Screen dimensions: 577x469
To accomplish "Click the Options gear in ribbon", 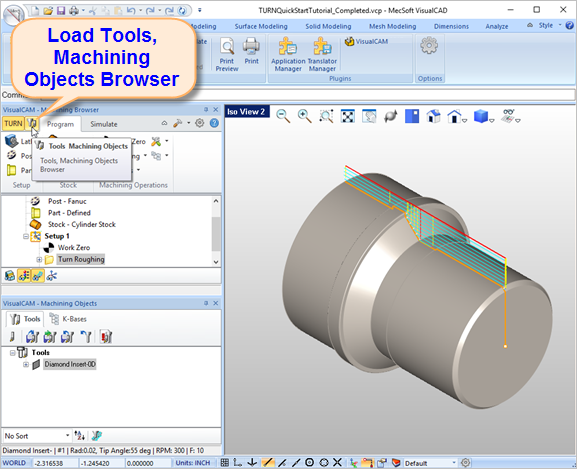I will tap(429, 46).
